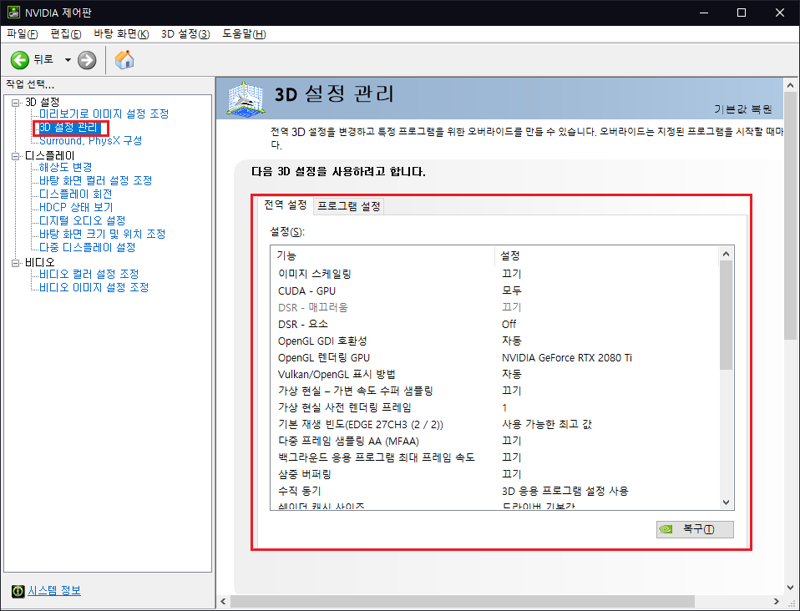The image size is (800, 611).
Task: Click horizontal scrollbar left arrow
Action: point(223,601)
